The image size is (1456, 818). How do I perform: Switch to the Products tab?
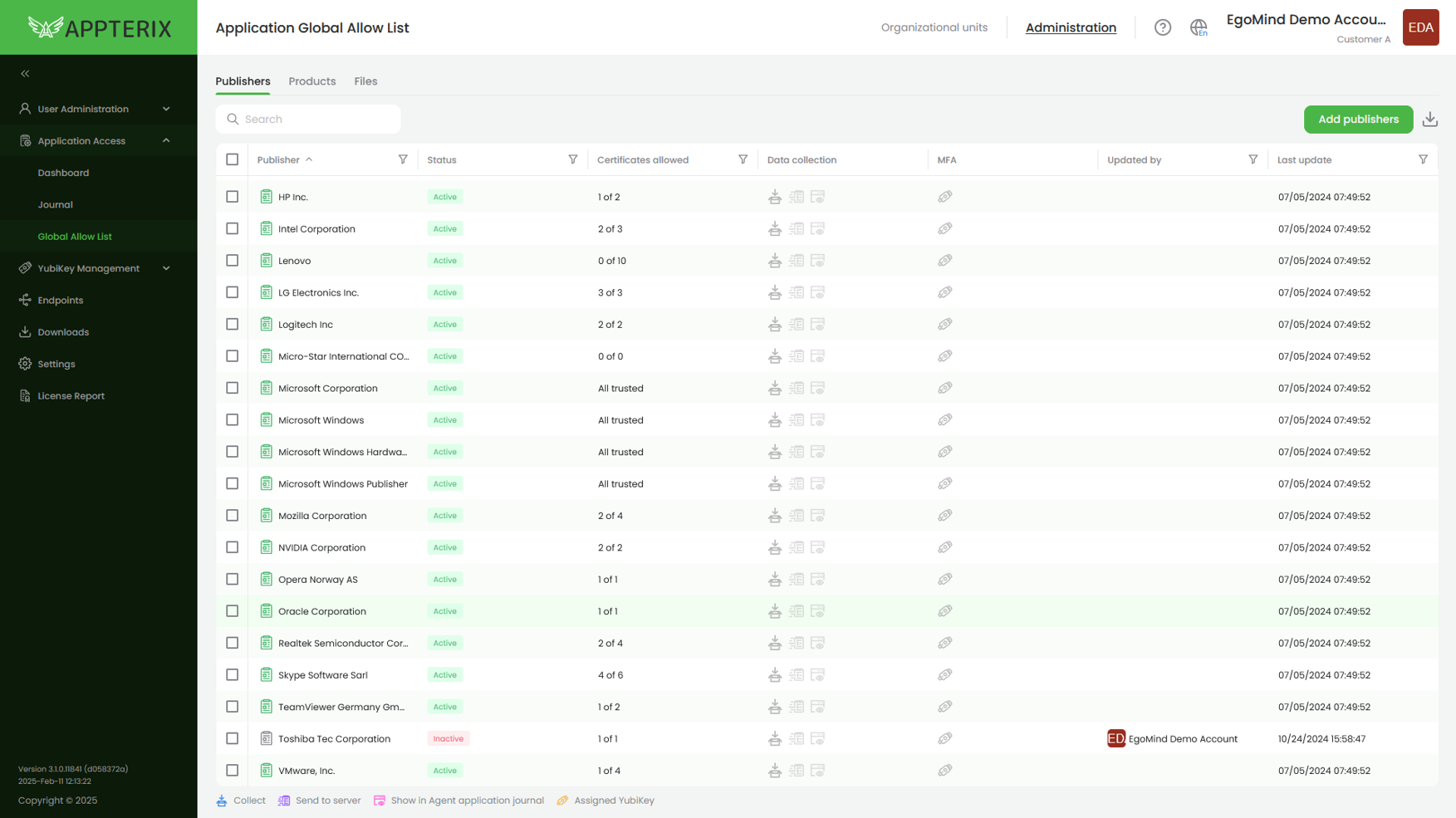311,81
